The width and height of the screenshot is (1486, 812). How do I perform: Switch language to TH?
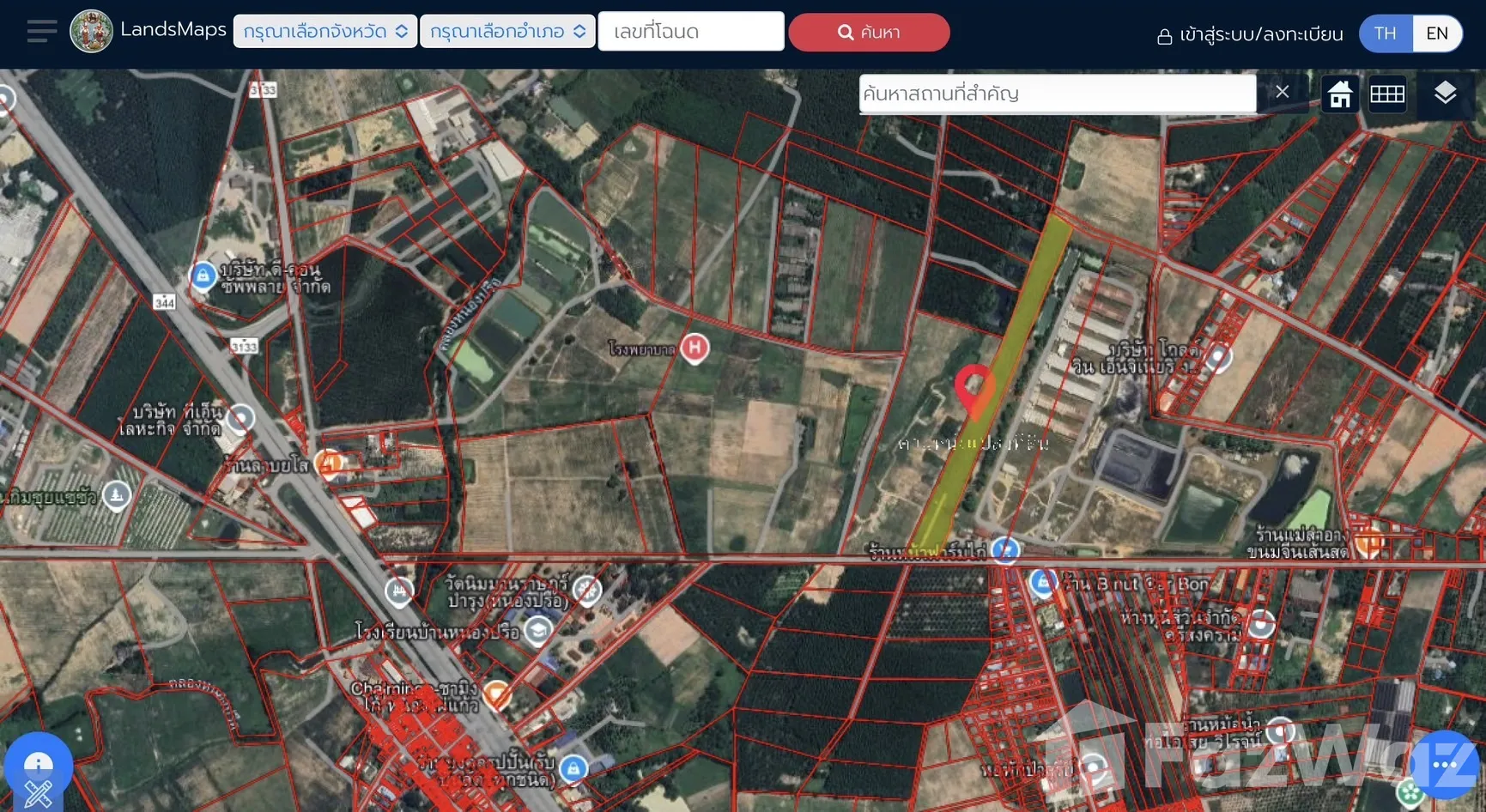coord(1385,33)
